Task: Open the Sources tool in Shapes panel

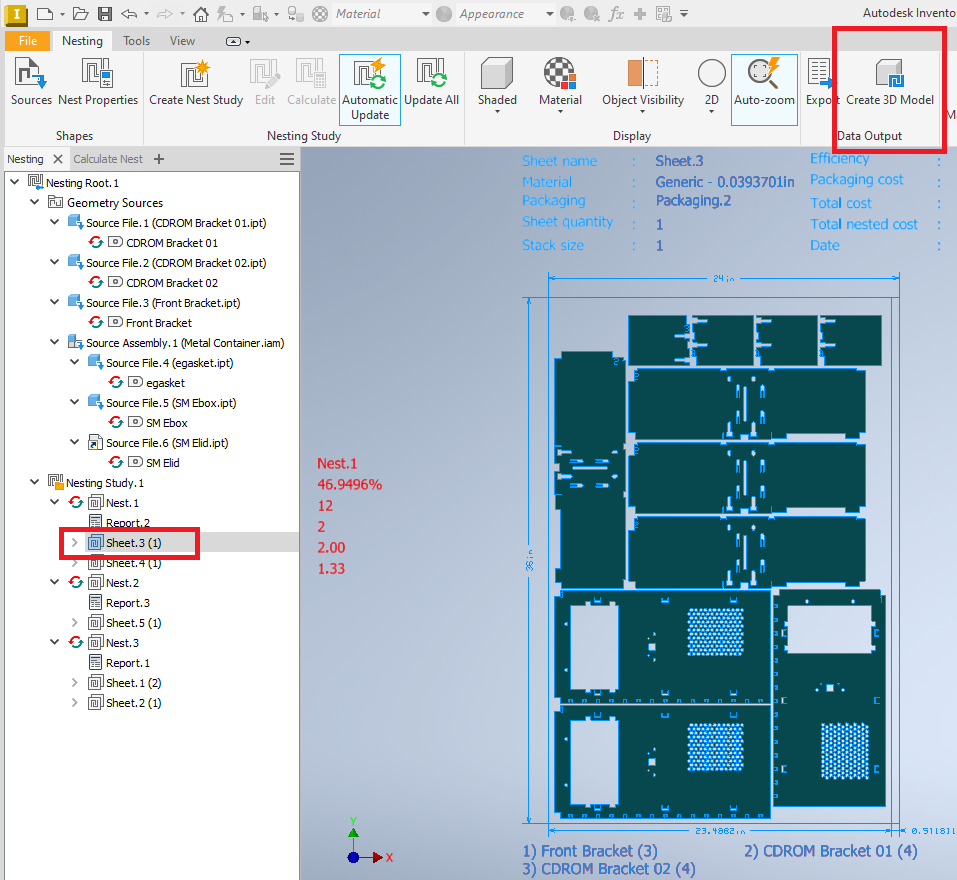Action: coord(31,81)
